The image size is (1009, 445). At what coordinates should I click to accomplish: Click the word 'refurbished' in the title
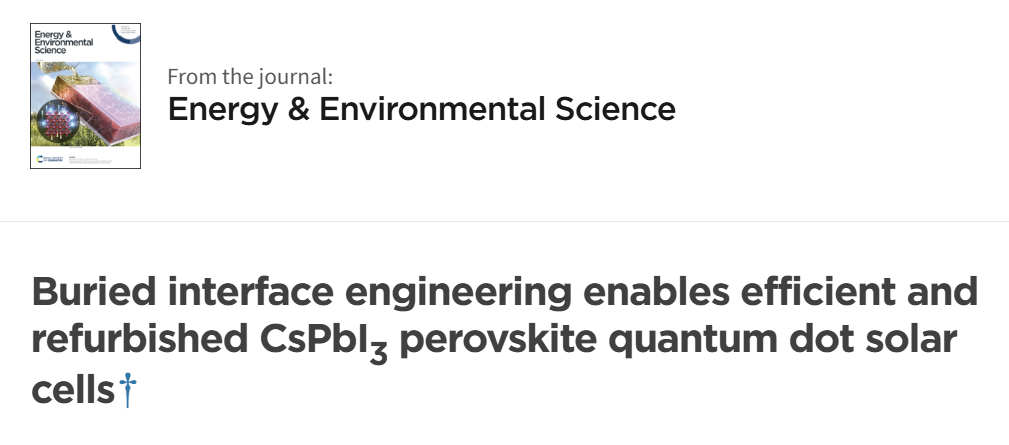point(140,340)
